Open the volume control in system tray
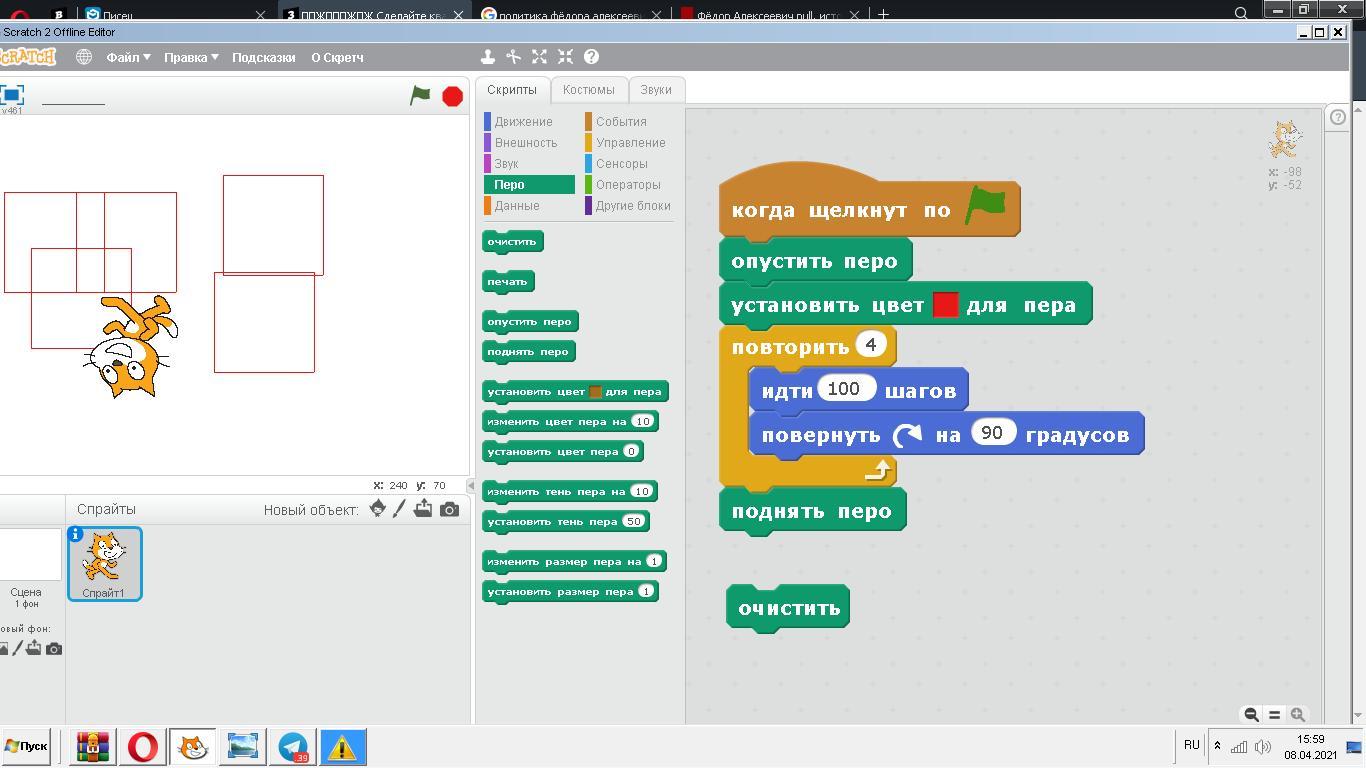This screenshot has width=1366, height=768. click(1263, 746)
